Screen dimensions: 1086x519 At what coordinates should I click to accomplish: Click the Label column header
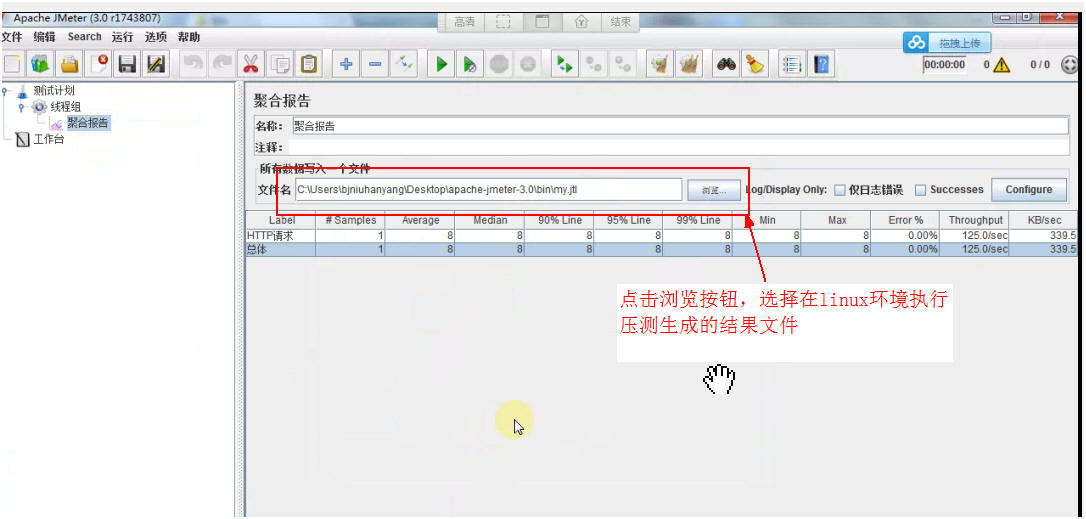[281, 220]
